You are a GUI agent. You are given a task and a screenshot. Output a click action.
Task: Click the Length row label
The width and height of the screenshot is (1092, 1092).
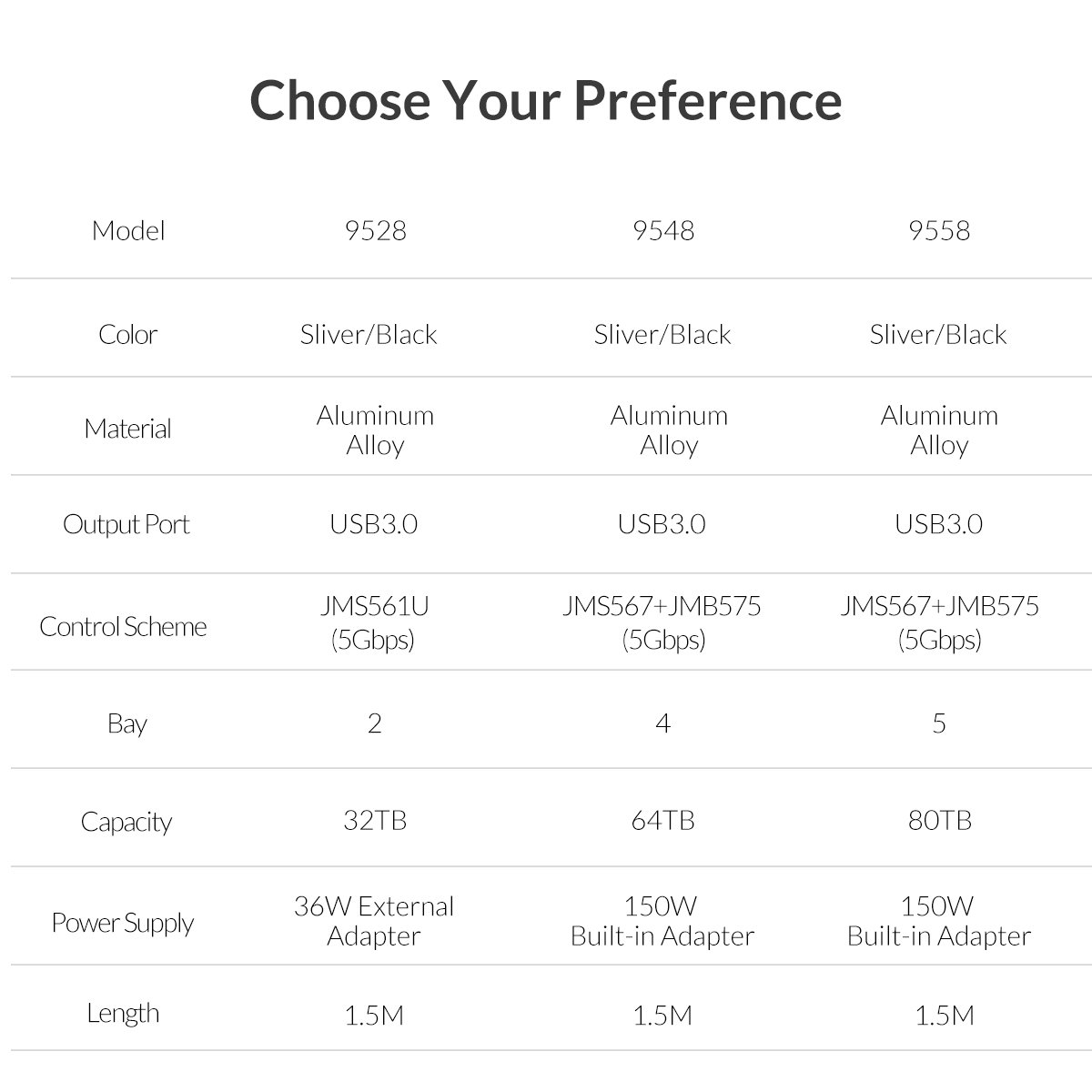[123, 1013]
